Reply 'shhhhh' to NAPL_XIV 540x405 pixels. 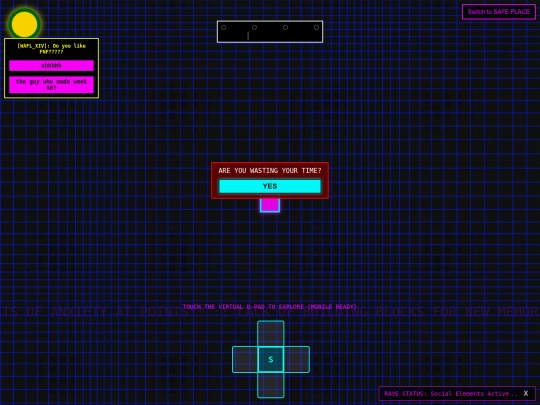(x=51, y=65)
